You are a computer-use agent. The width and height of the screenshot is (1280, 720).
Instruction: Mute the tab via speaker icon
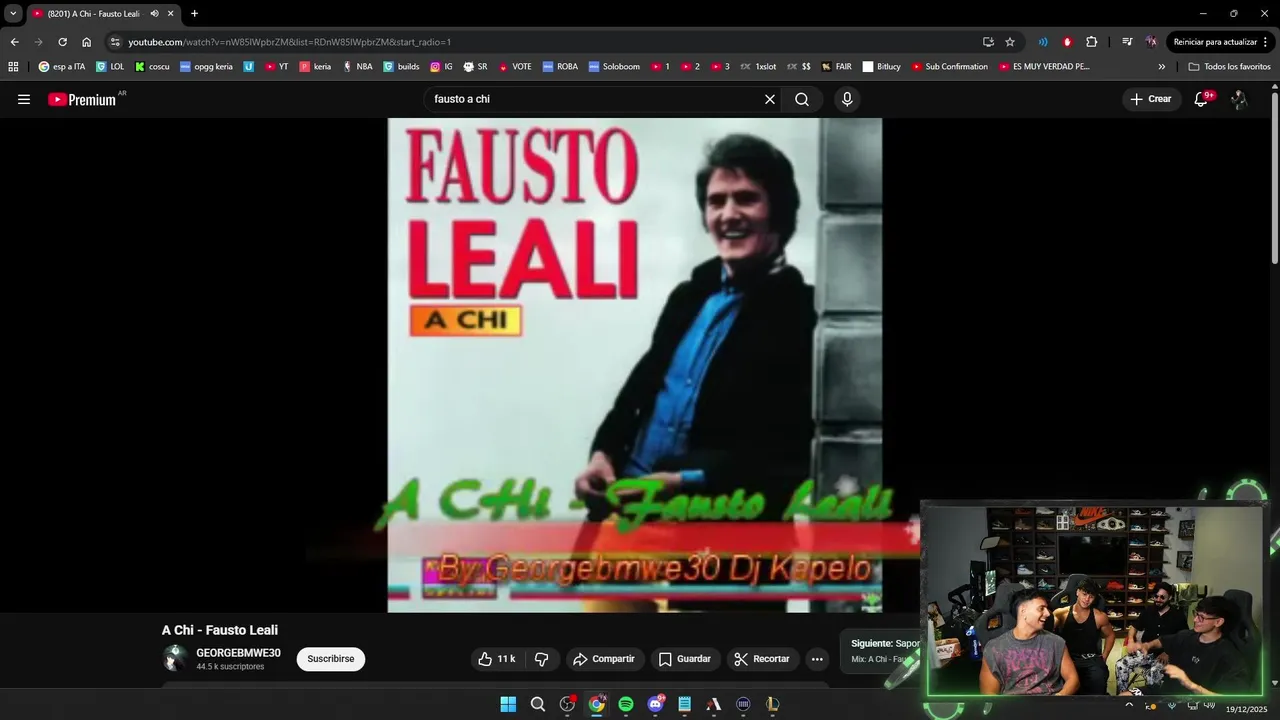pos(154,14)
